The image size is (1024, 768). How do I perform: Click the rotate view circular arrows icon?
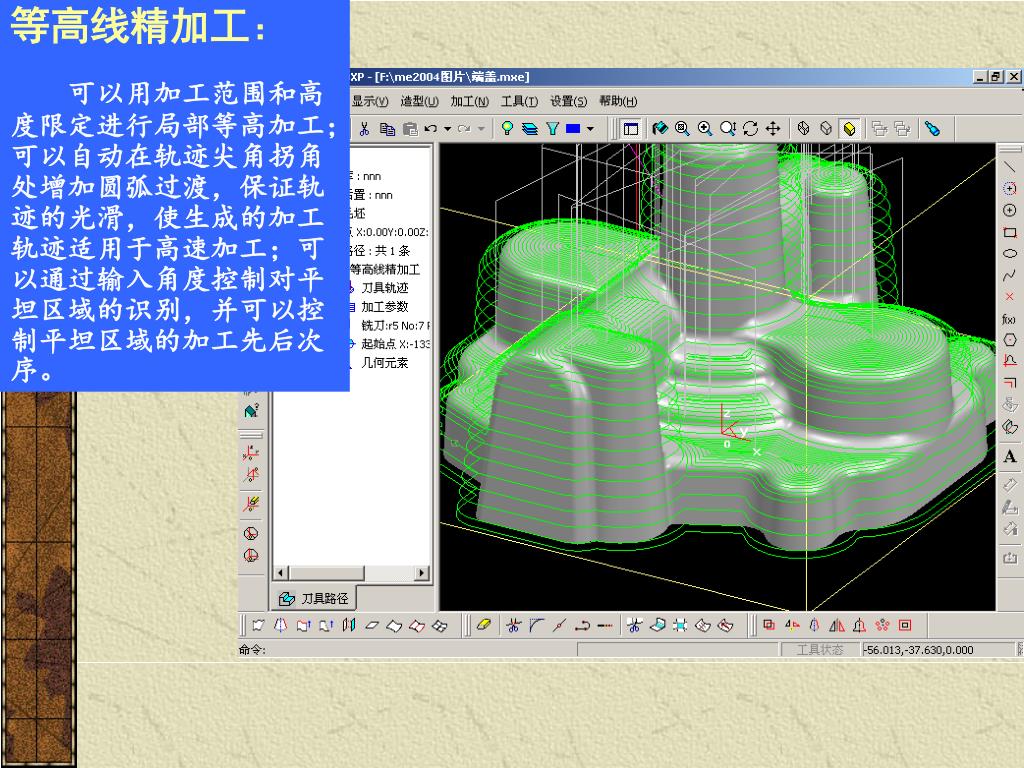tap(750, 128)
